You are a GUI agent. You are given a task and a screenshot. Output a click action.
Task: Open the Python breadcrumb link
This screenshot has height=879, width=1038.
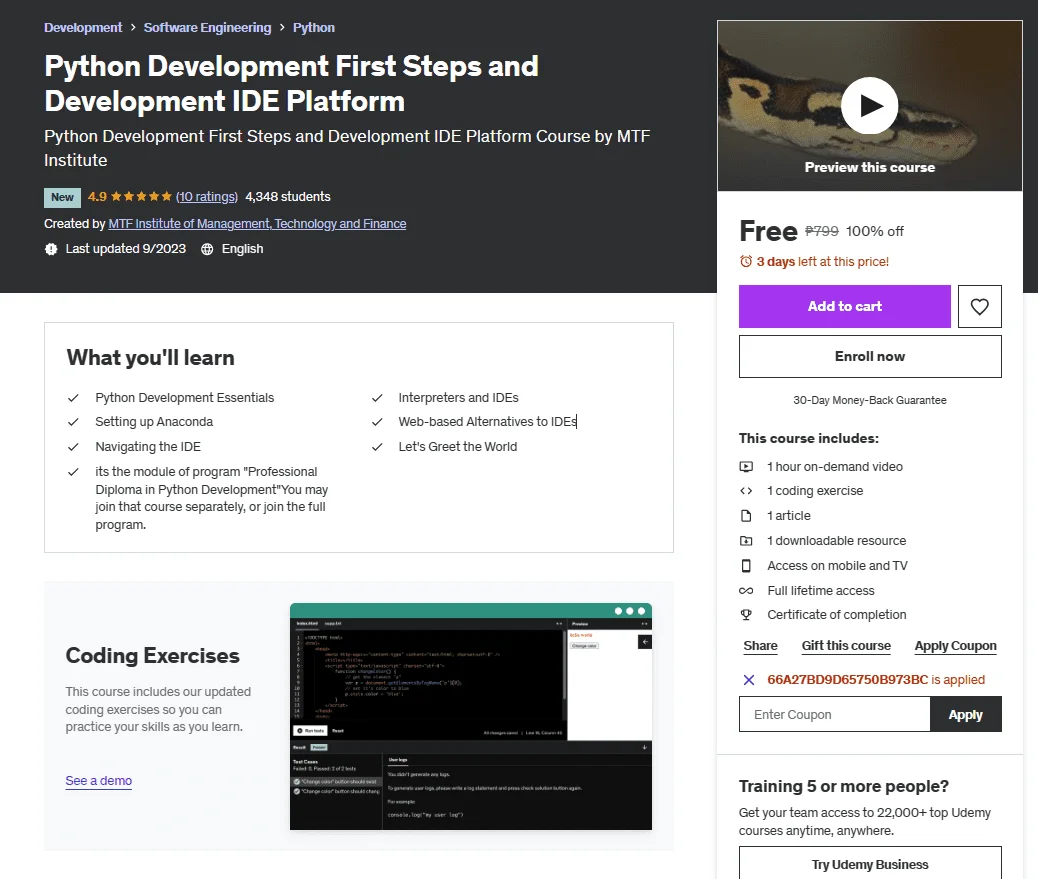[314, 28]
